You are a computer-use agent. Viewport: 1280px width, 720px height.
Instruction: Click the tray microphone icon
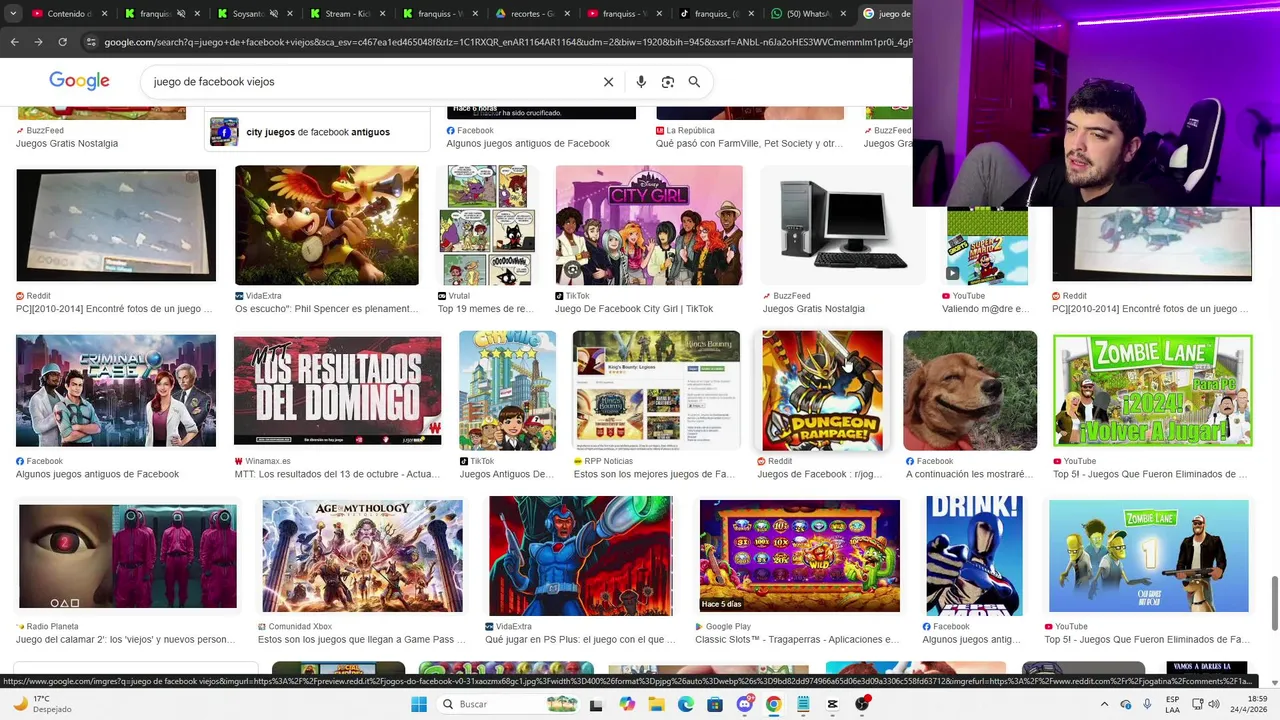click(x=1147, y=704)
